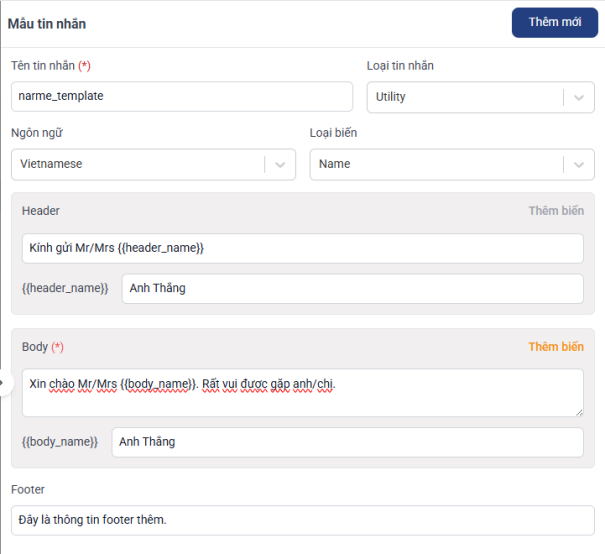The image size is (605, 554).
Task: Open the Loại tin nhắn Utility dropdown
Action: 464,97
